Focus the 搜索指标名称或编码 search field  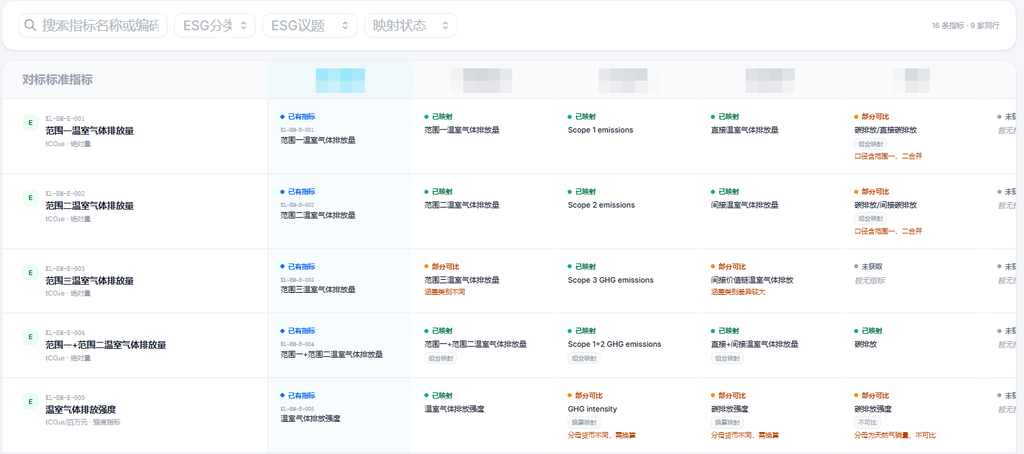click(93, 25)
